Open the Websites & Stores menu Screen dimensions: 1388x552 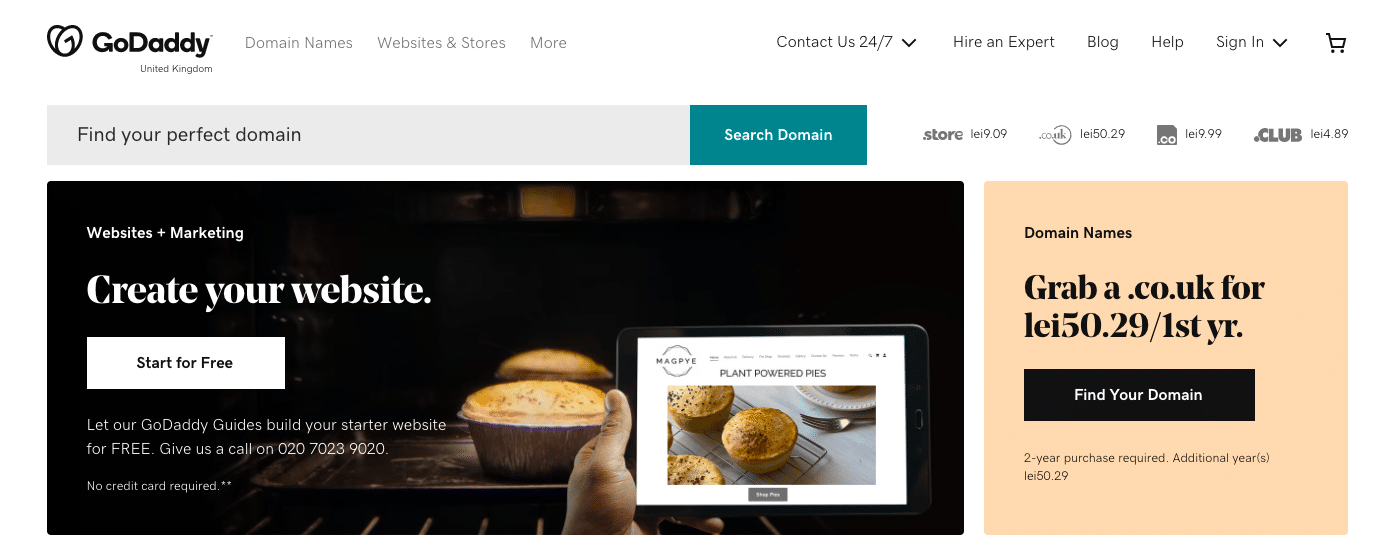[x=441, y=43]
